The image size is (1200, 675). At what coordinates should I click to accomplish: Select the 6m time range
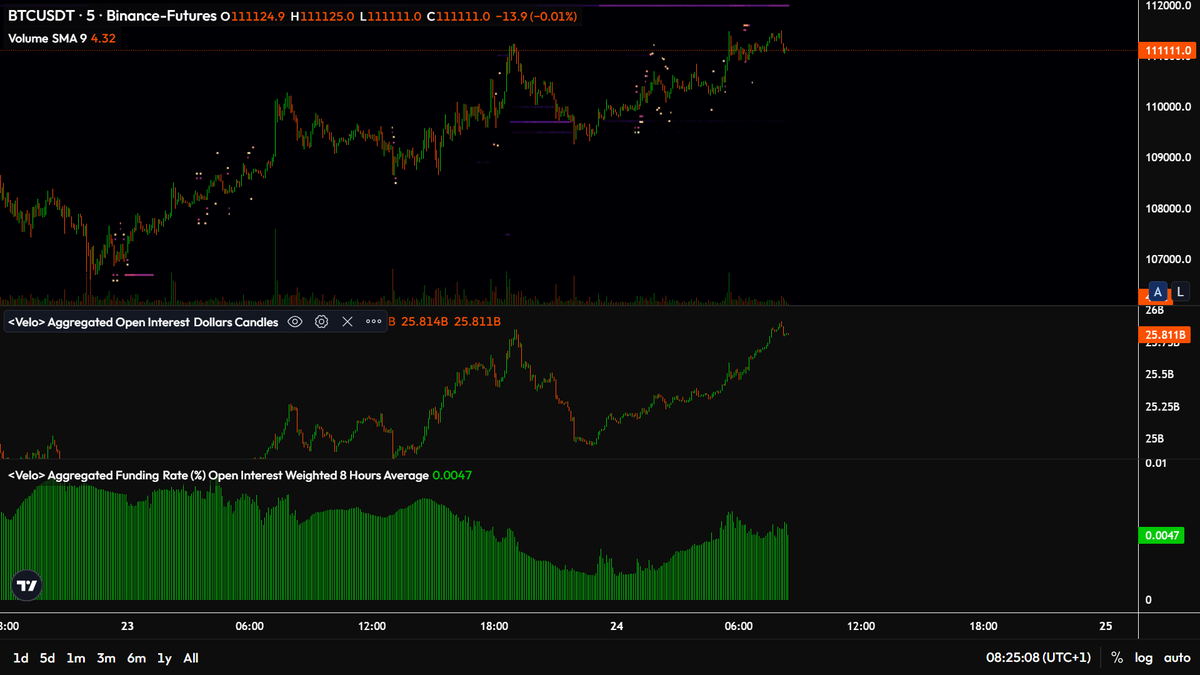click(x=136, y=658)
